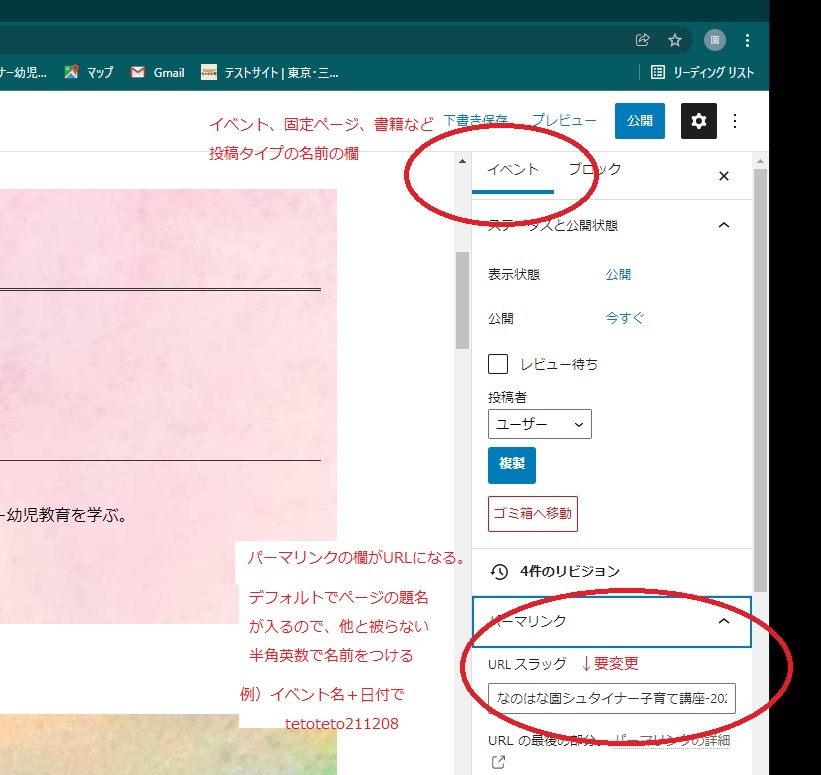
Task: Open the 投稿者 user dropdown
Action: tap(539, 424)
